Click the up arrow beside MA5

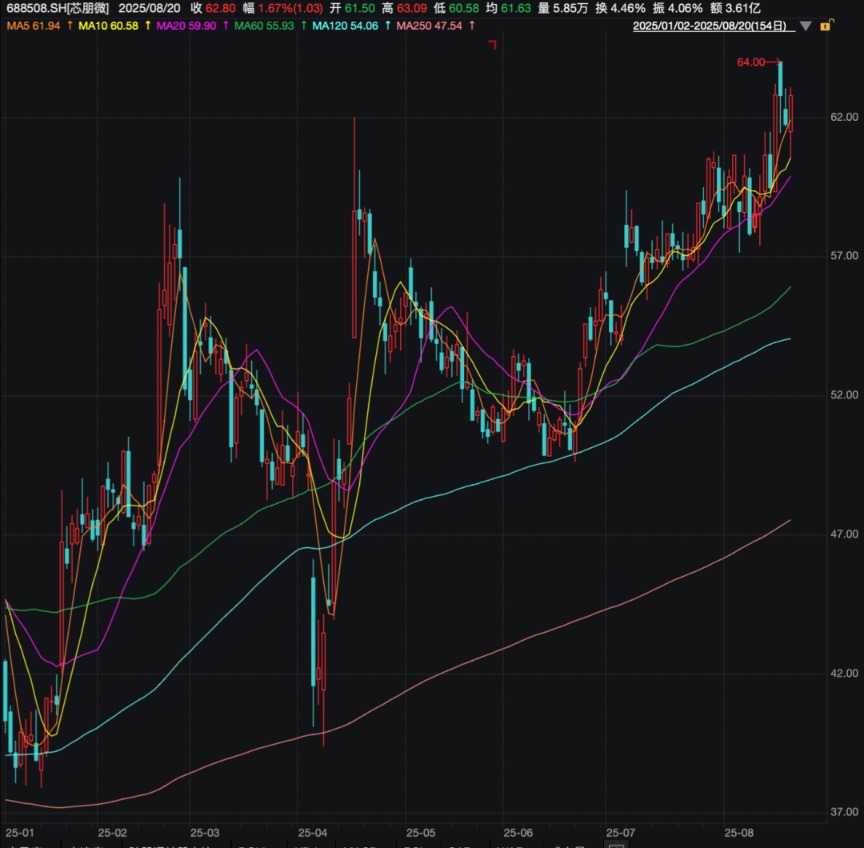69,25
